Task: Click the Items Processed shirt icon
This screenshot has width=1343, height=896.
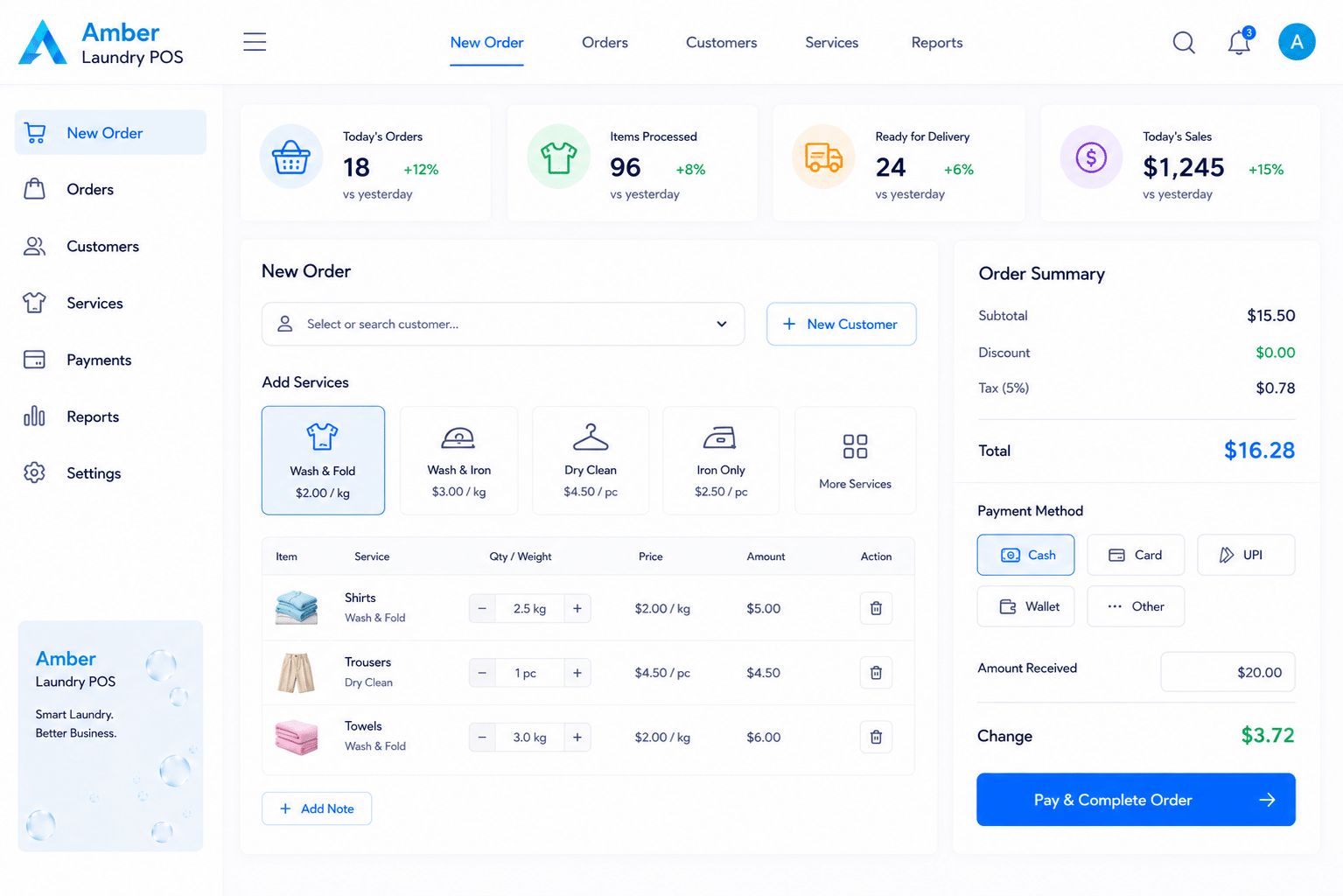Action: click(558, 157)
